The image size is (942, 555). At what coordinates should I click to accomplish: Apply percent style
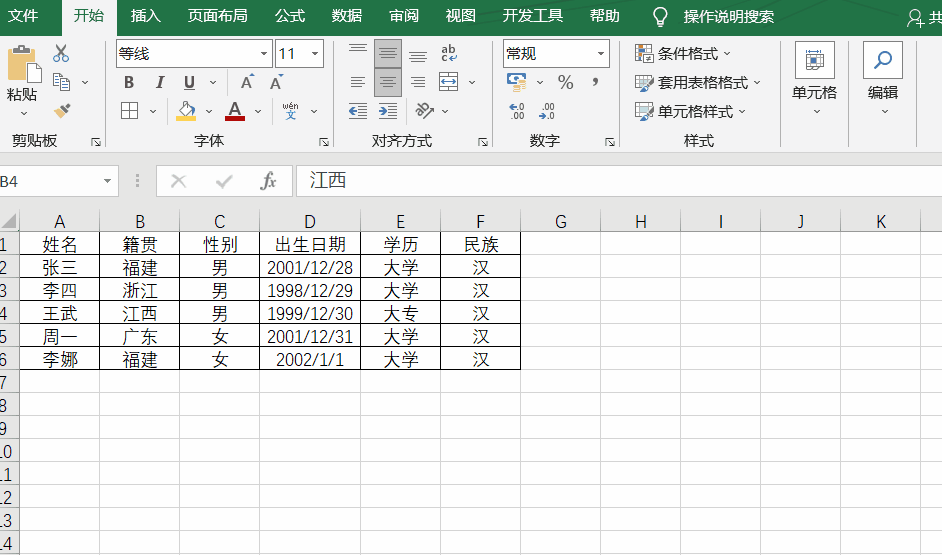(565, 82)
